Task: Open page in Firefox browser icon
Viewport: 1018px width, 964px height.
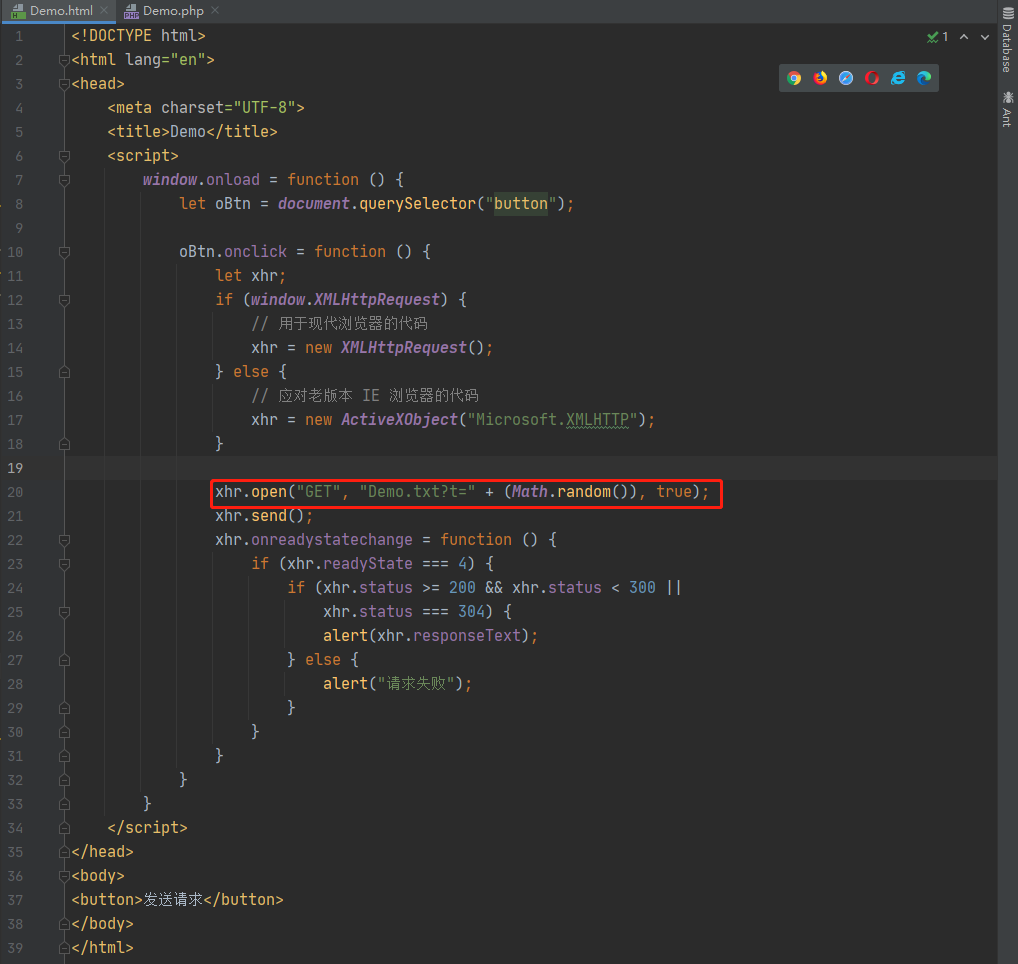Action: pos(821,79)
